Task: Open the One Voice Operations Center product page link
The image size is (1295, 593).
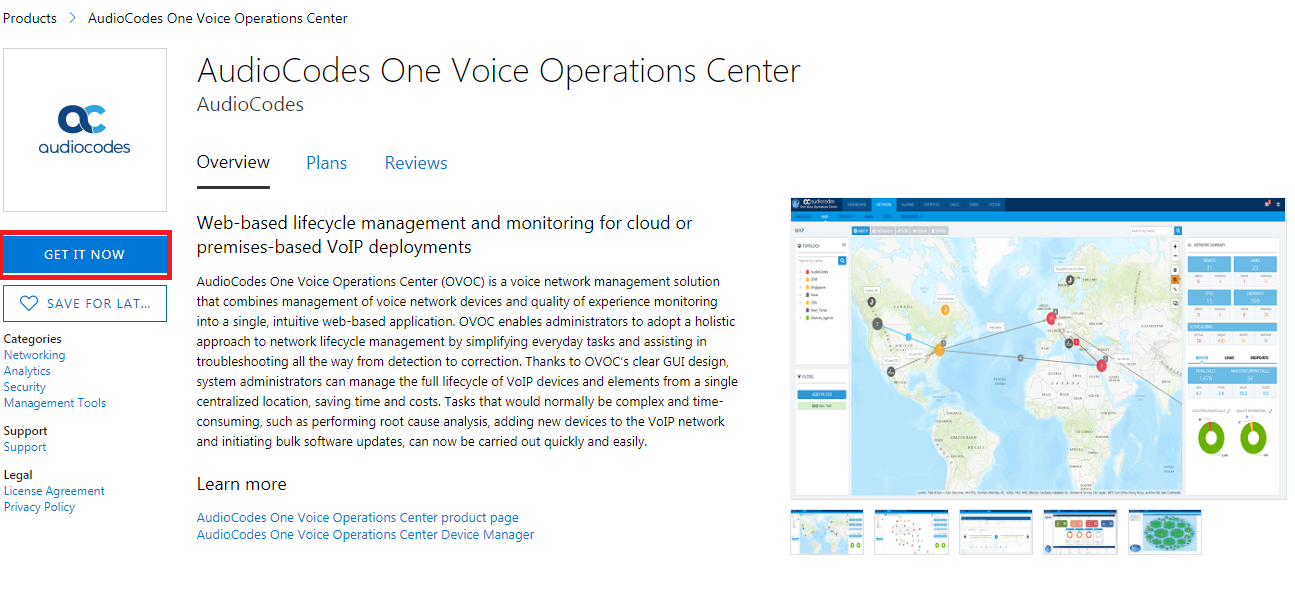Action: 357,518
